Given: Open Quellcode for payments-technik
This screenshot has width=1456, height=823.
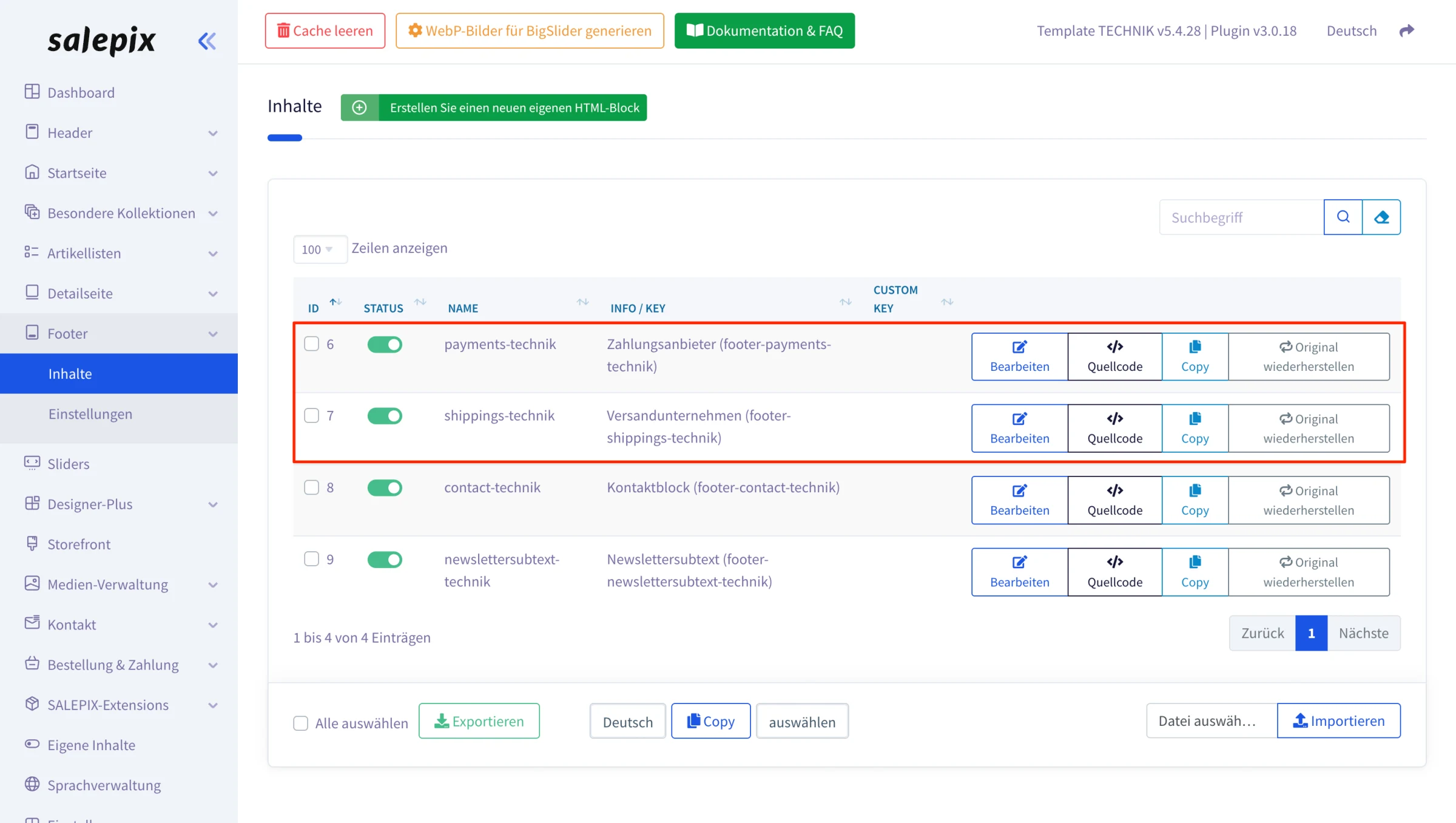Looking at the screenshot, I should (1115, 356).
